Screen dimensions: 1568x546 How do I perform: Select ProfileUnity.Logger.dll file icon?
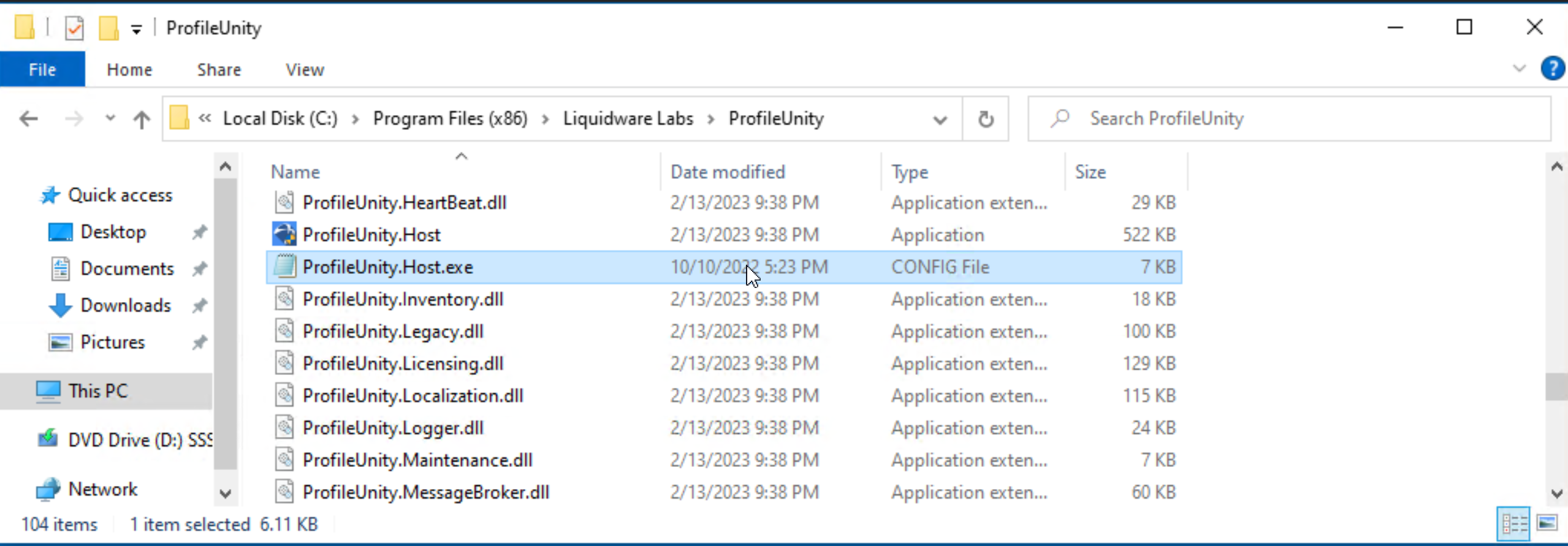point(284,428)
